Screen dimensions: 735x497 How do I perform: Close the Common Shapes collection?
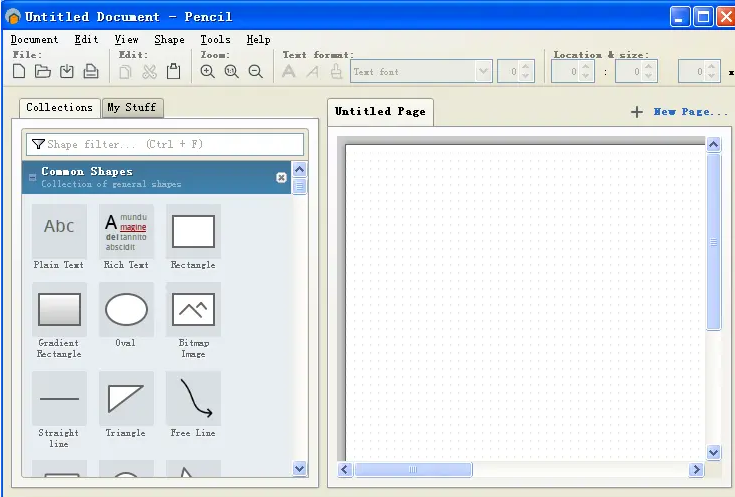[x=281, y=177]
